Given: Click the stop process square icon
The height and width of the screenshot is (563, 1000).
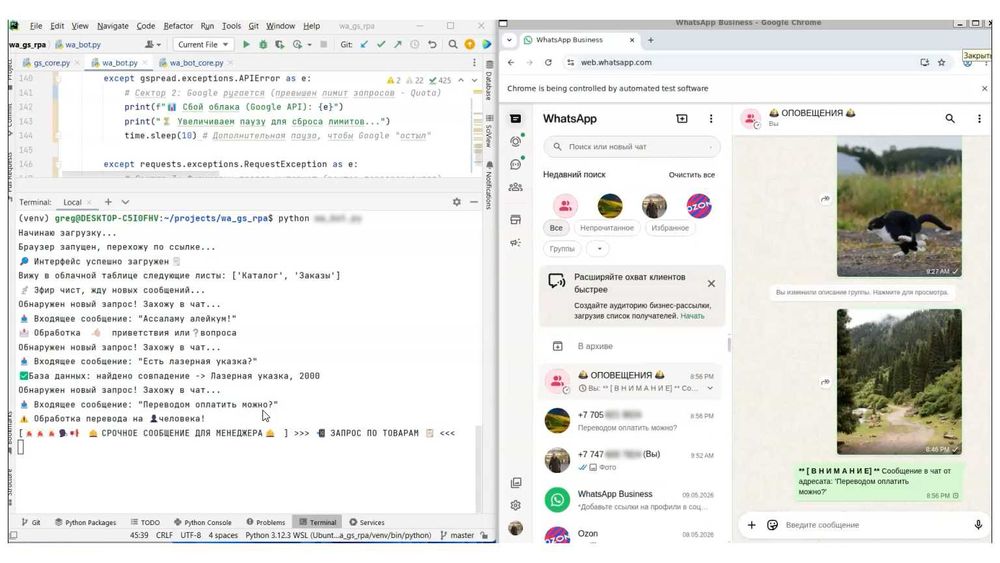Looking at the screenshot, I should pyautogui.click(x=323, y=45).
